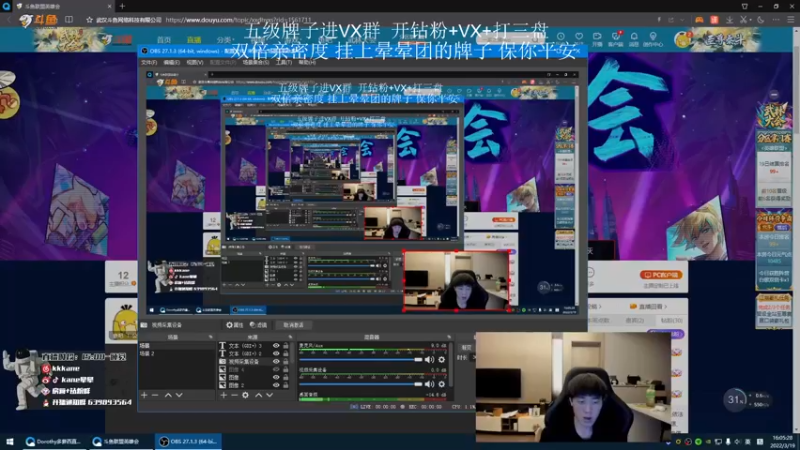Toggle lock on 视频采集设备 source

(x=286, y=361)
